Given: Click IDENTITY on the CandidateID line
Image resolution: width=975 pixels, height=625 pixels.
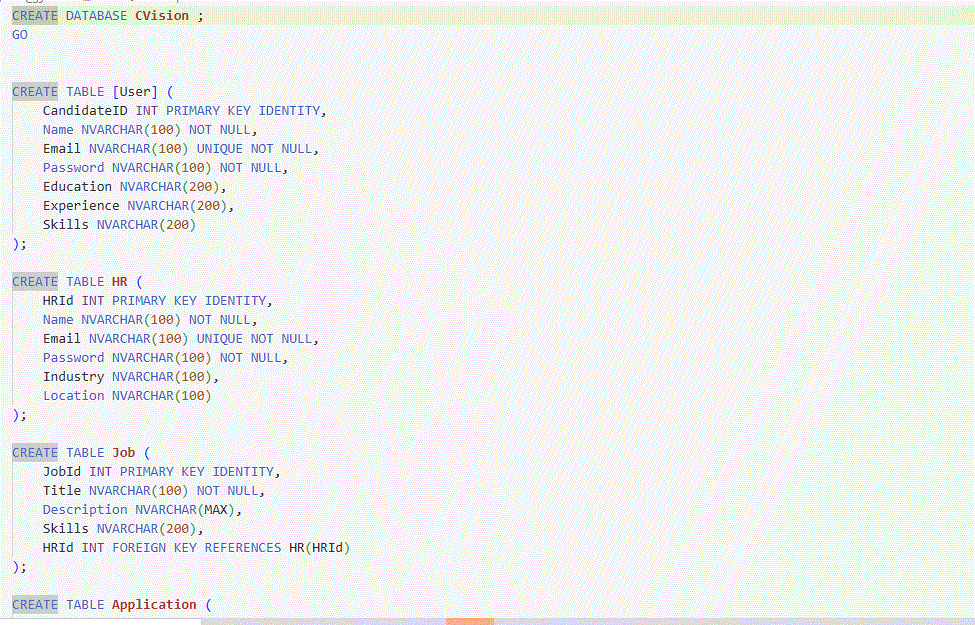Looking at the screenshot, I should pyautogui.click(x=289, y=111).
